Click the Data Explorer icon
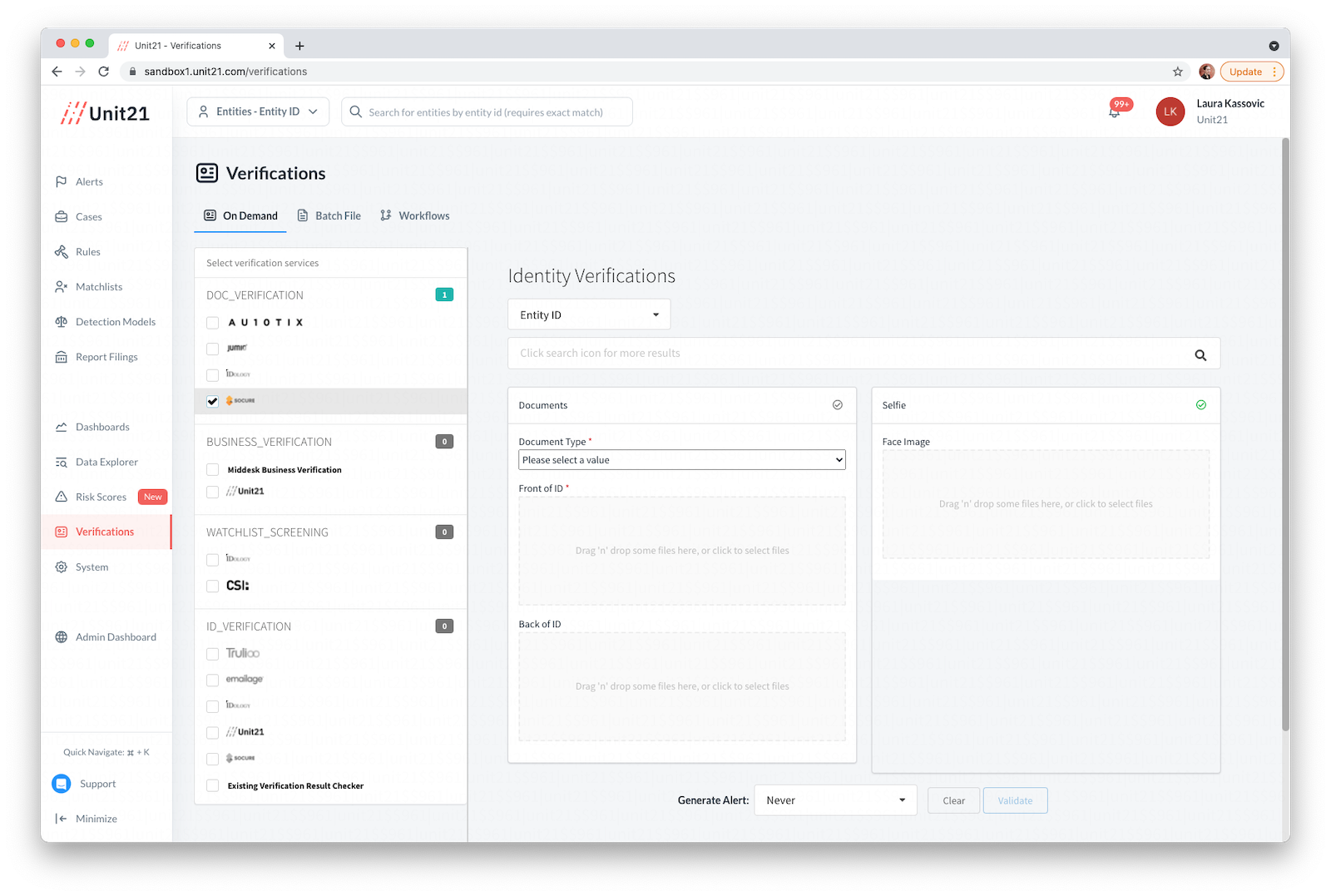This screenshot has height=896, width=1331. [61, 462]
